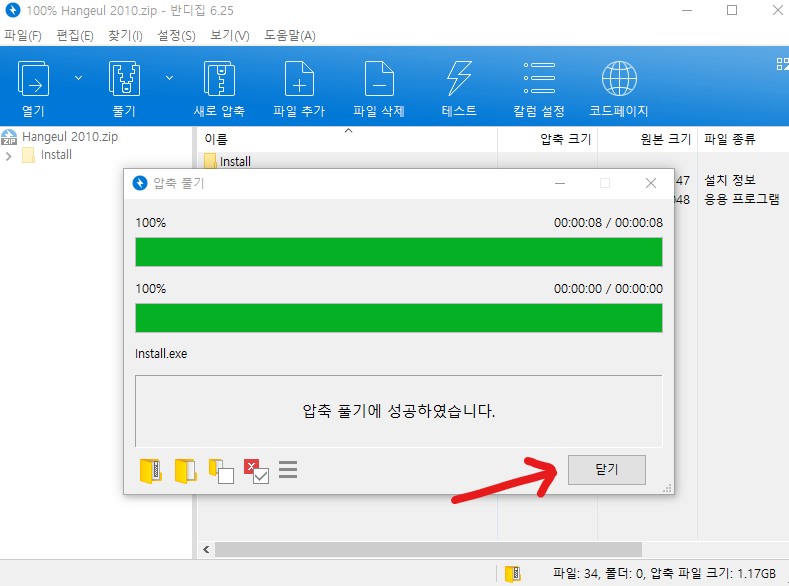The height and width of the screenshot is (586, 789).
Task: Open the 찾기(I) menu
Action: [x=125, y=36]
